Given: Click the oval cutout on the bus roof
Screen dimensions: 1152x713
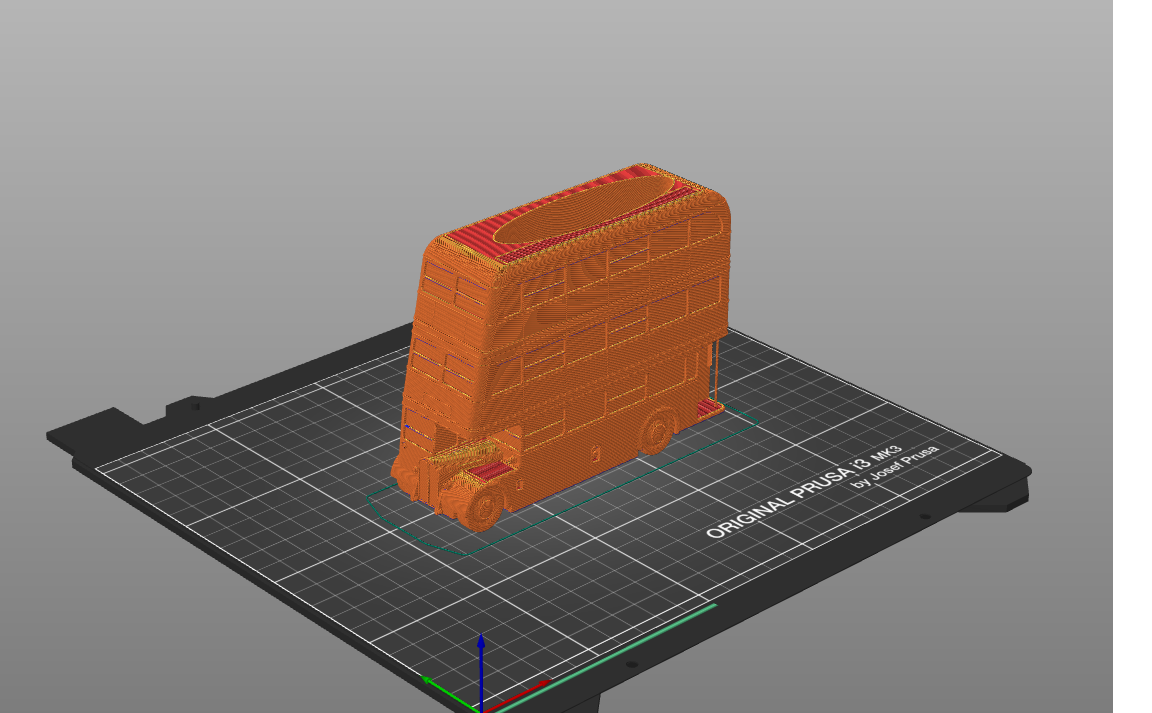Looking at the screenshot, I should click(x=584, y=210).
